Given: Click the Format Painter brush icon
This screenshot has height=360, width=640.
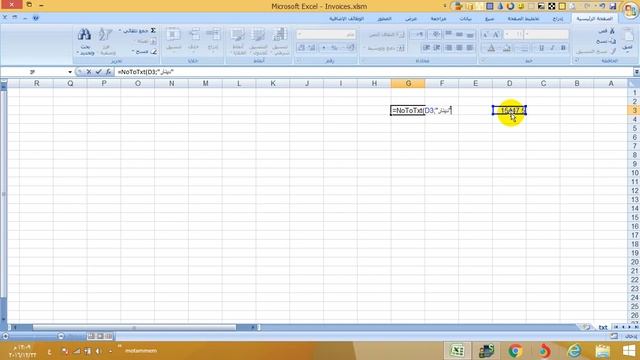Looking at the screenshot, I should (x=613, y=51).
